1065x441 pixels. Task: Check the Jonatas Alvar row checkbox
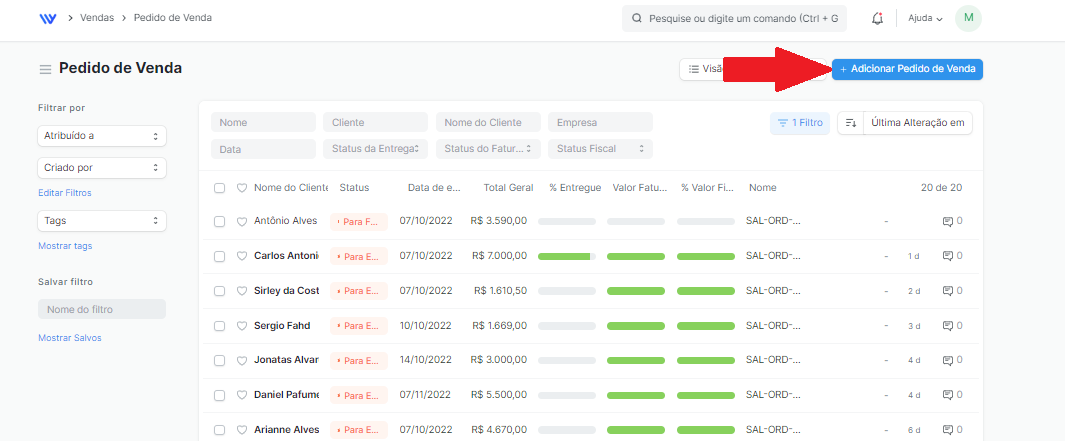(x=219, y=360)
